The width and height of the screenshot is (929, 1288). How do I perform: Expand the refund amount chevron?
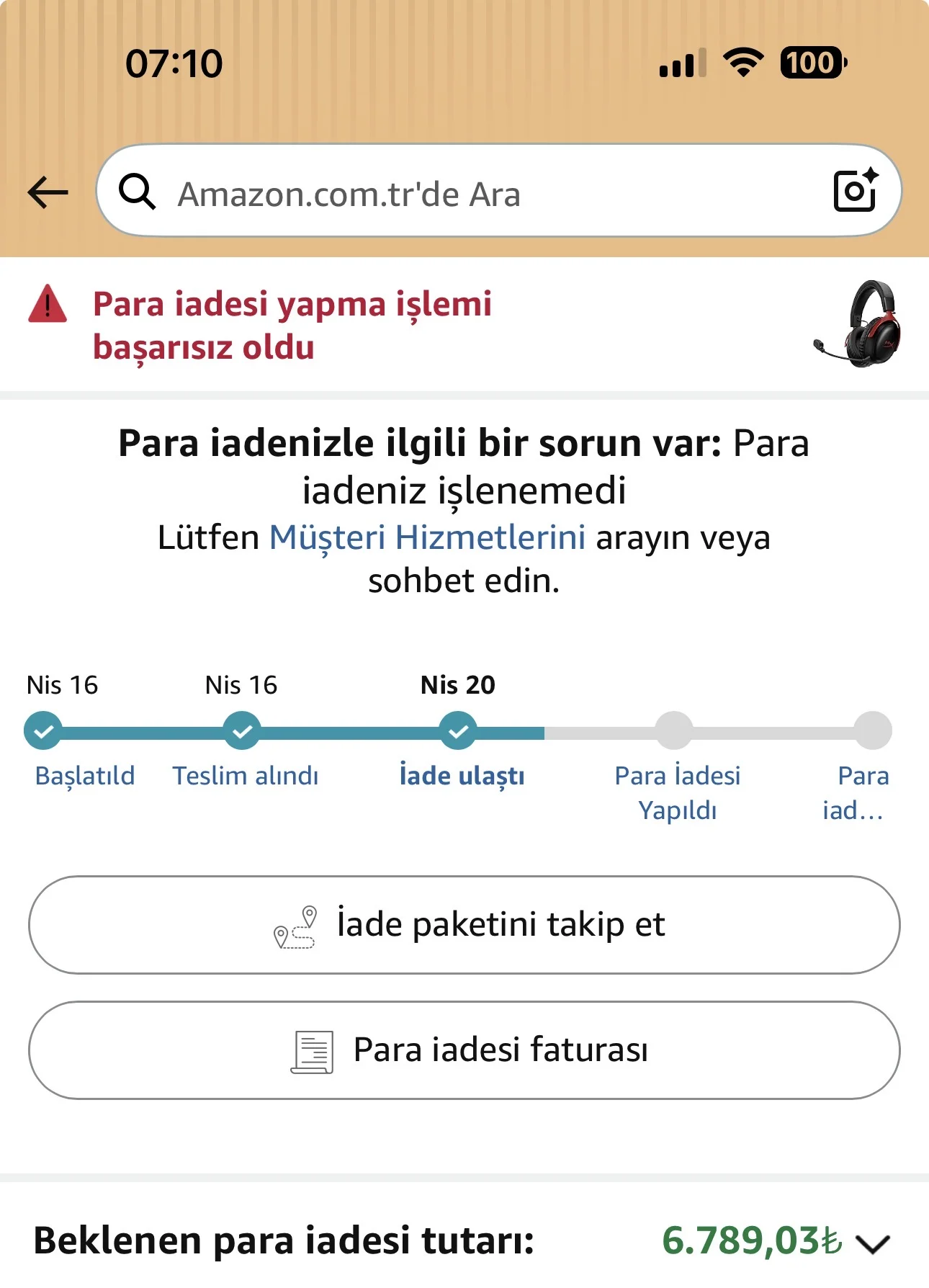[x=873, y=1243]
